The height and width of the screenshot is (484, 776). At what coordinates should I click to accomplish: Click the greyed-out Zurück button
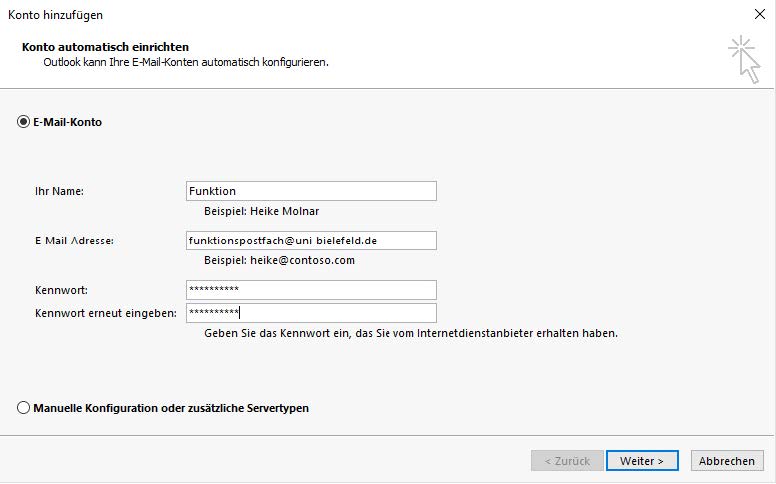click(x=567, y=461)
